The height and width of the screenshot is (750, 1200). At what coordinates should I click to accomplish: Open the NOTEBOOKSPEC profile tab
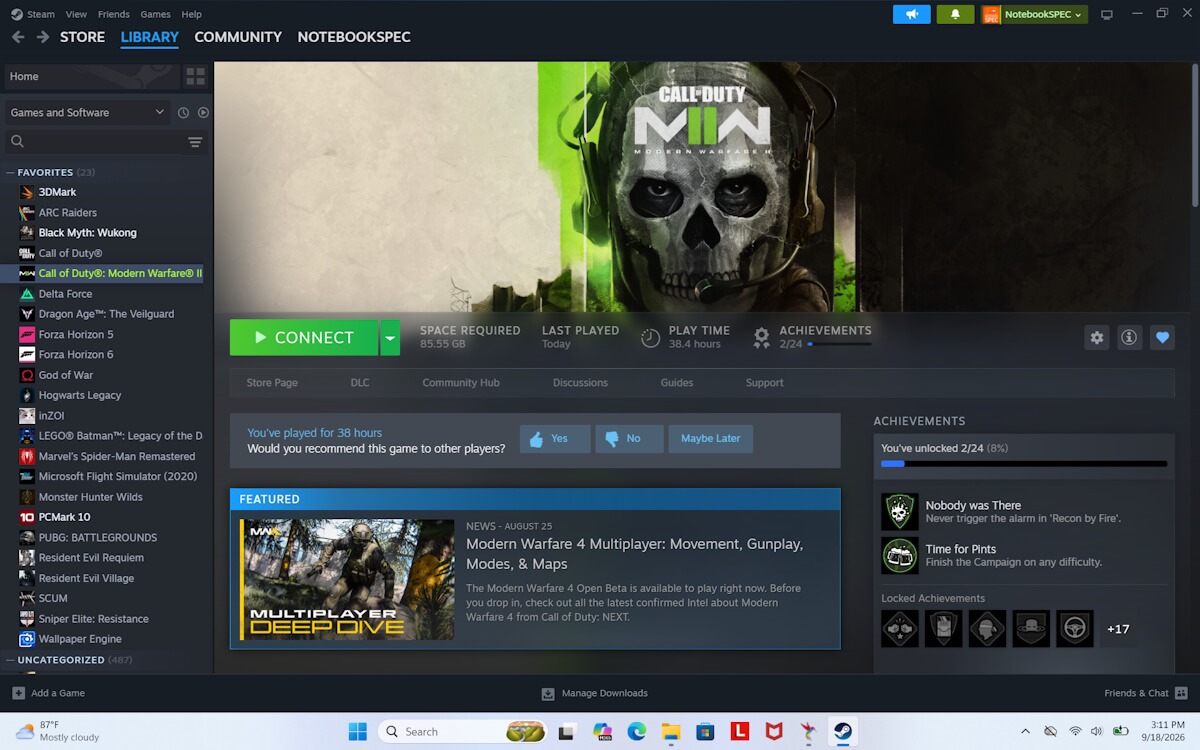tap(354, 37)
